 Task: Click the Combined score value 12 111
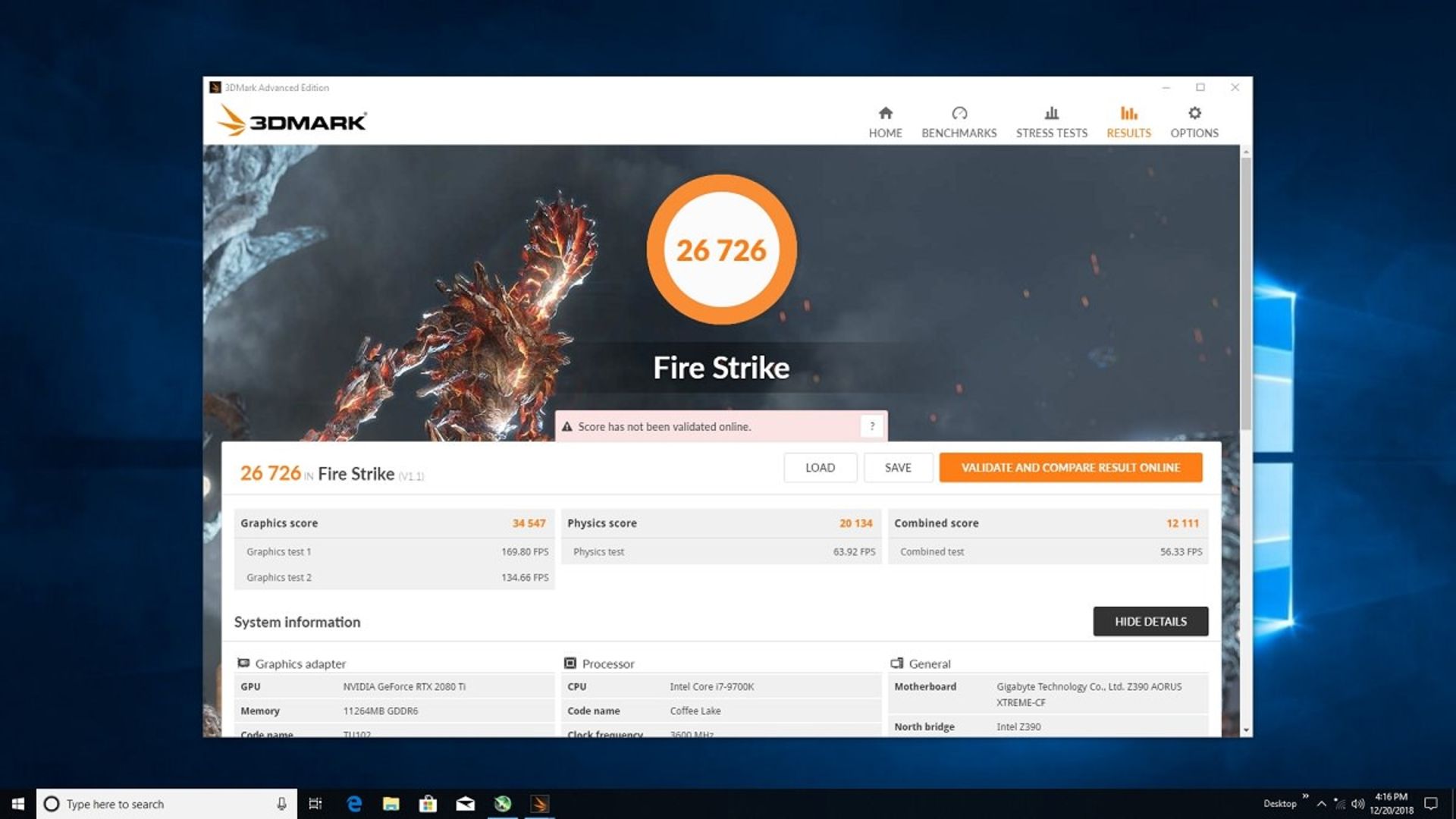1182,523
